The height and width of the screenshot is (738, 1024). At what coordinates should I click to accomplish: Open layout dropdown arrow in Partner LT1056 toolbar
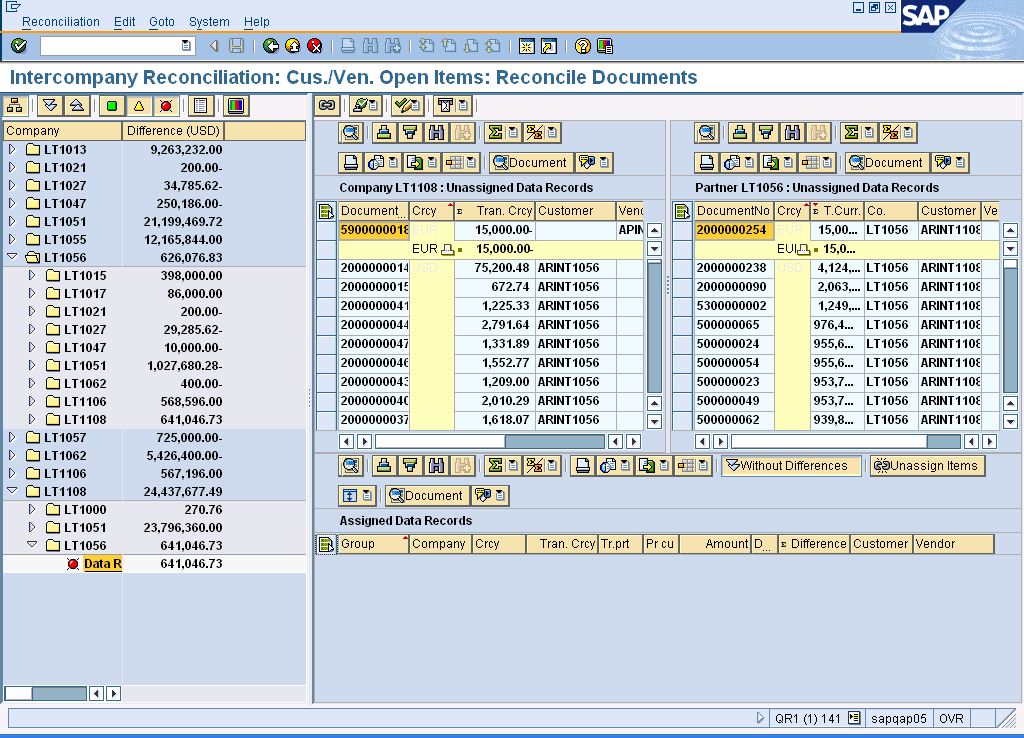827,163
